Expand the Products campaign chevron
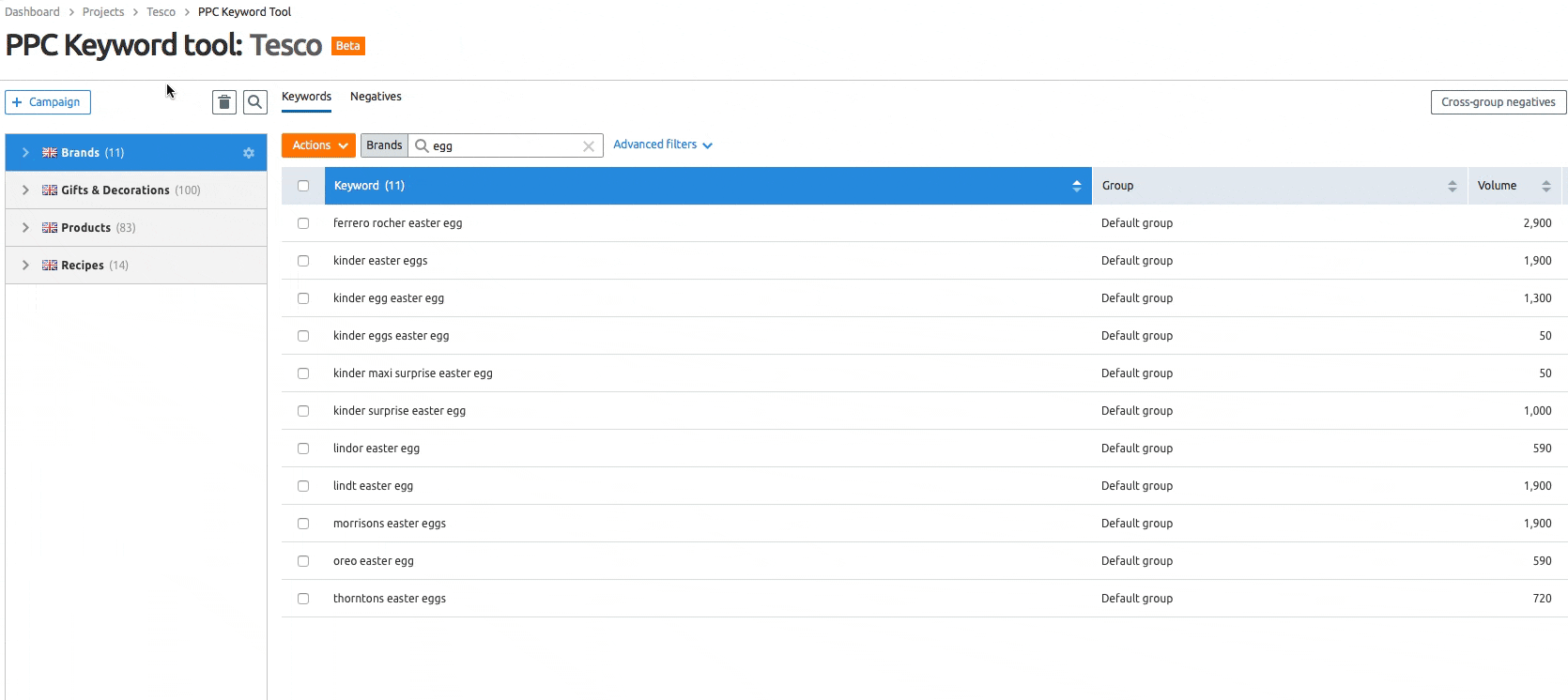The image size is (1568, 700). click(x=25, y=228)
